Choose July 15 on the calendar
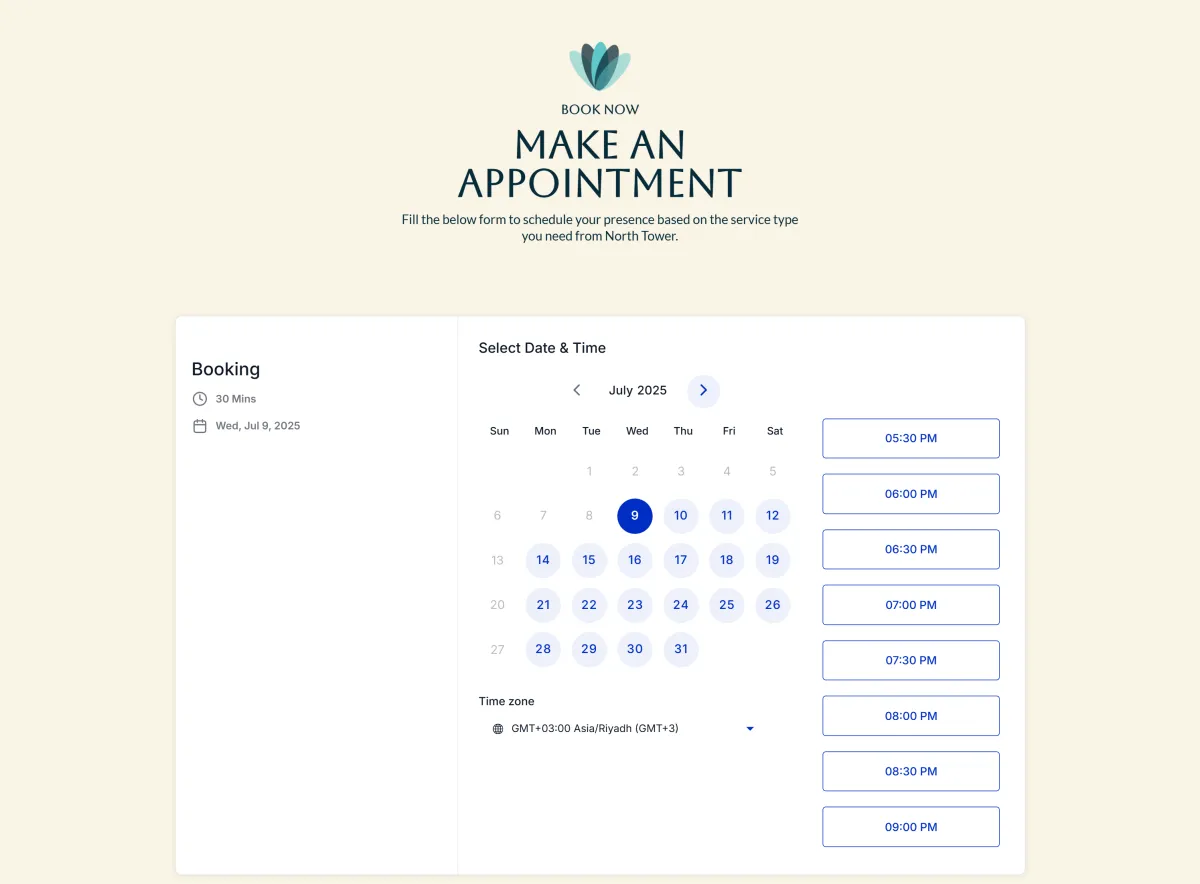 [589, 560]
